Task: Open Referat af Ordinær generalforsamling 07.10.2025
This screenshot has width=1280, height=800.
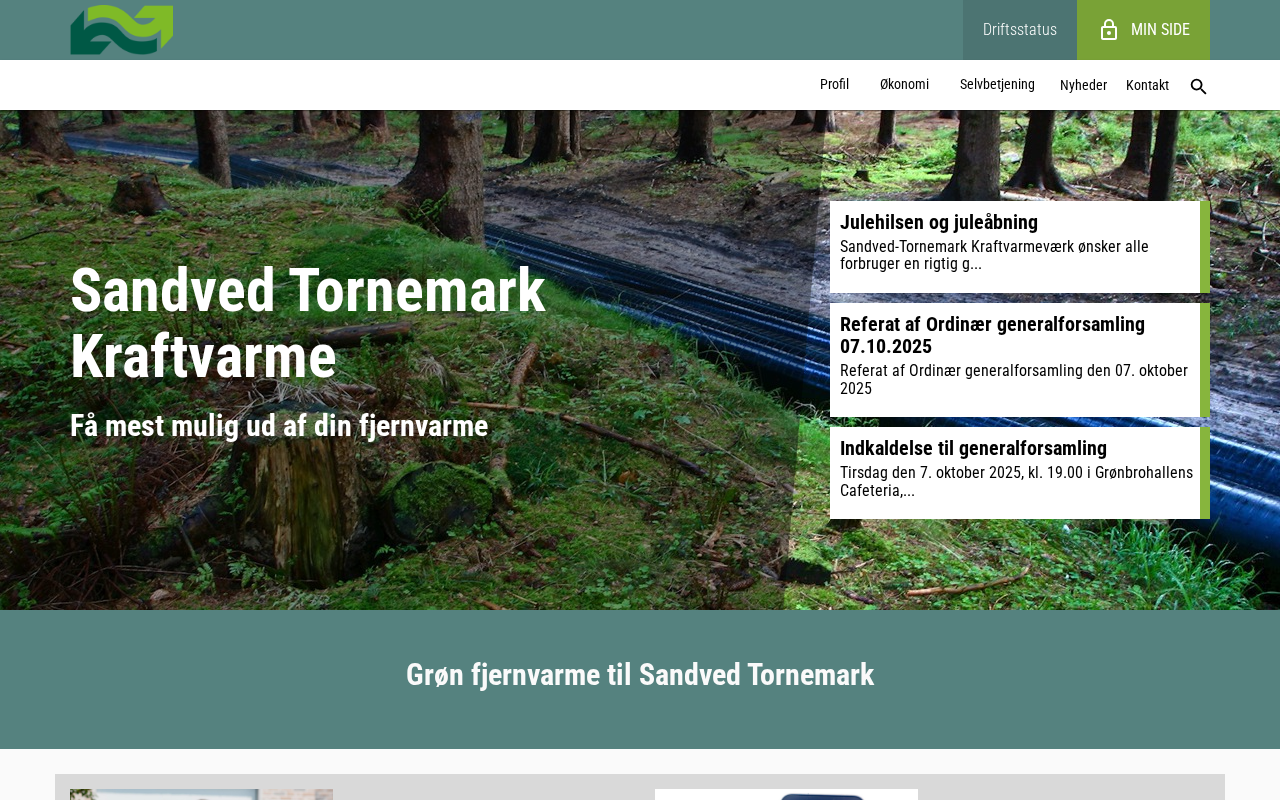Action: [992, 335]
